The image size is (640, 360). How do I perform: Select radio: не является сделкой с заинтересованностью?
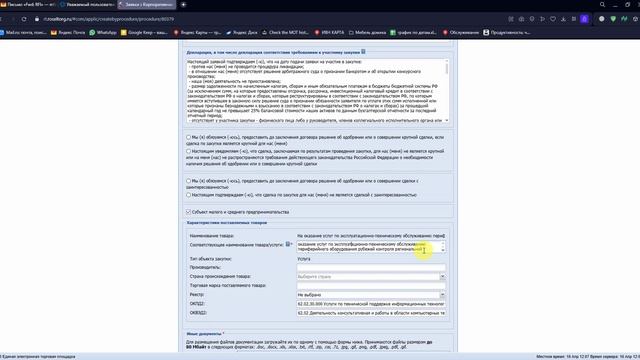(x=189, y=195)
